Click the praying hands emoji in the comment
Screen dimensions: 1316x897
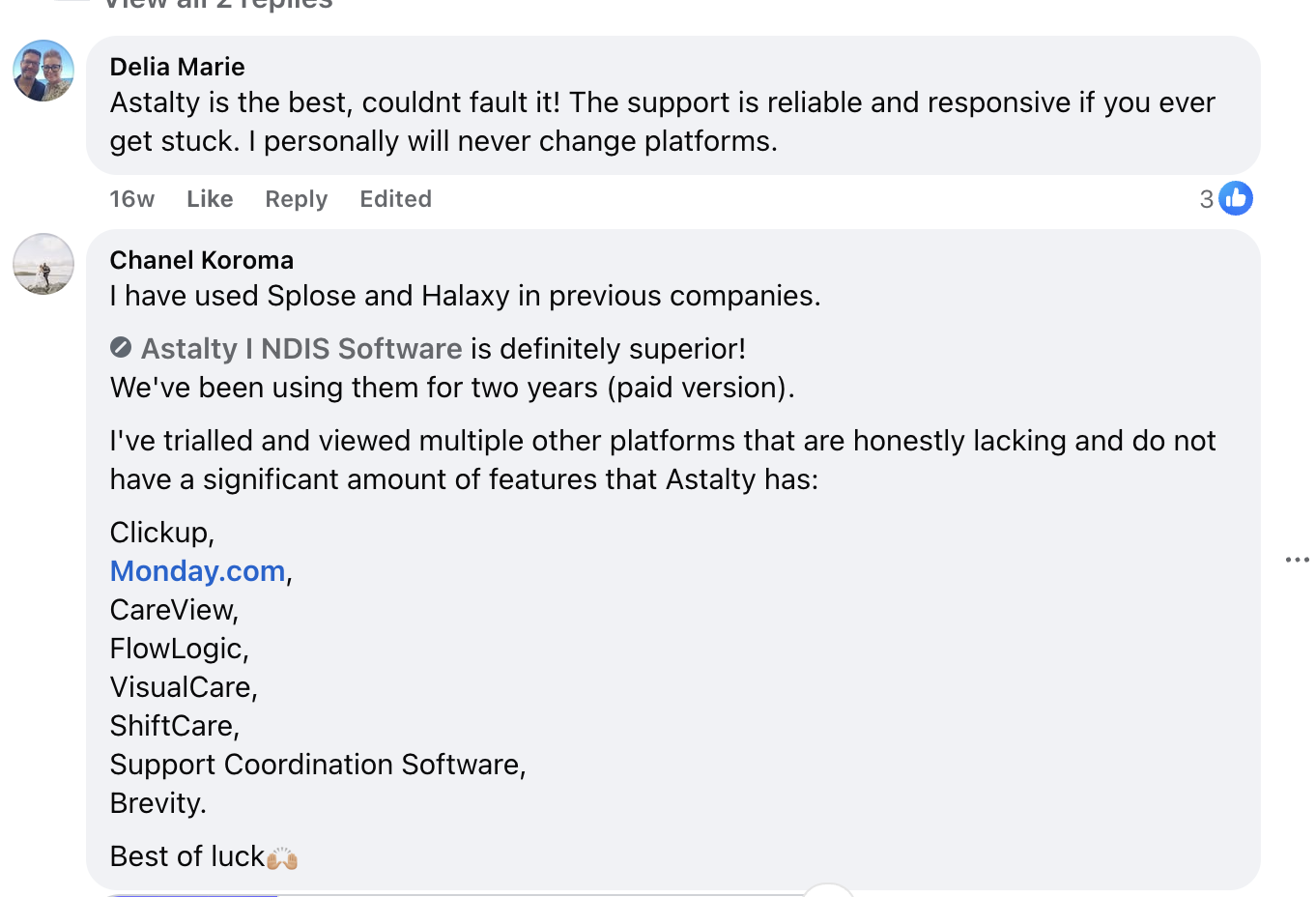(x=280, y=855)
